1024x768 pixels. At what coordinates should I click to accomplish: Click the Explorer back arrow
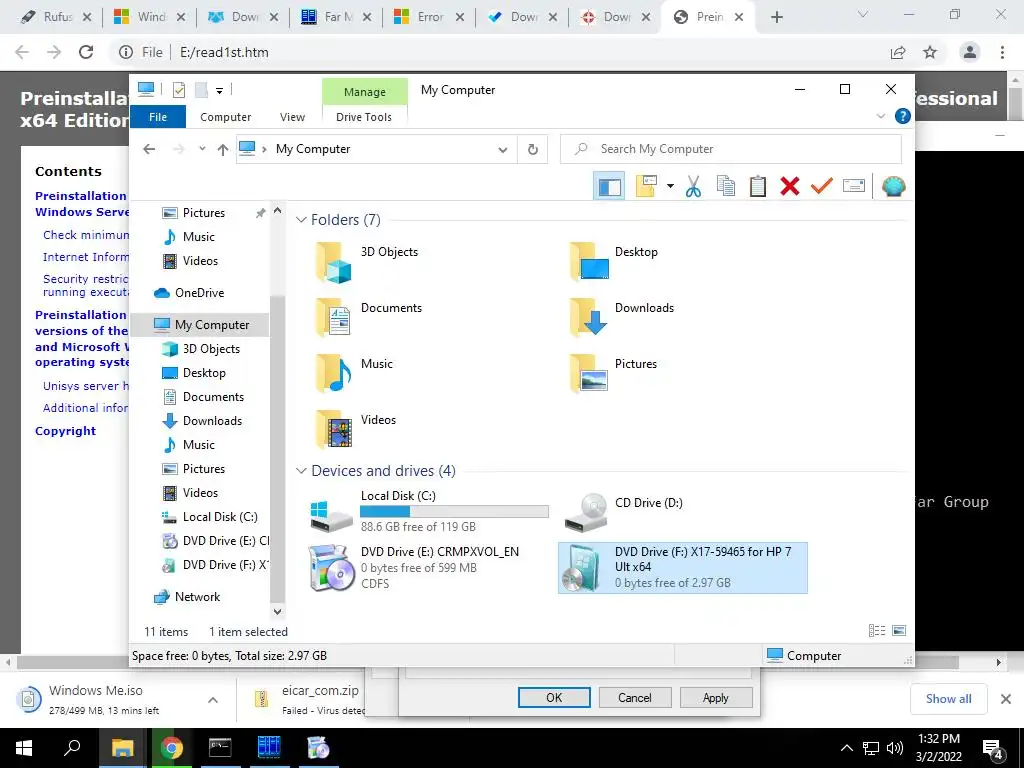pyautogui.click(x=150, y=150)
